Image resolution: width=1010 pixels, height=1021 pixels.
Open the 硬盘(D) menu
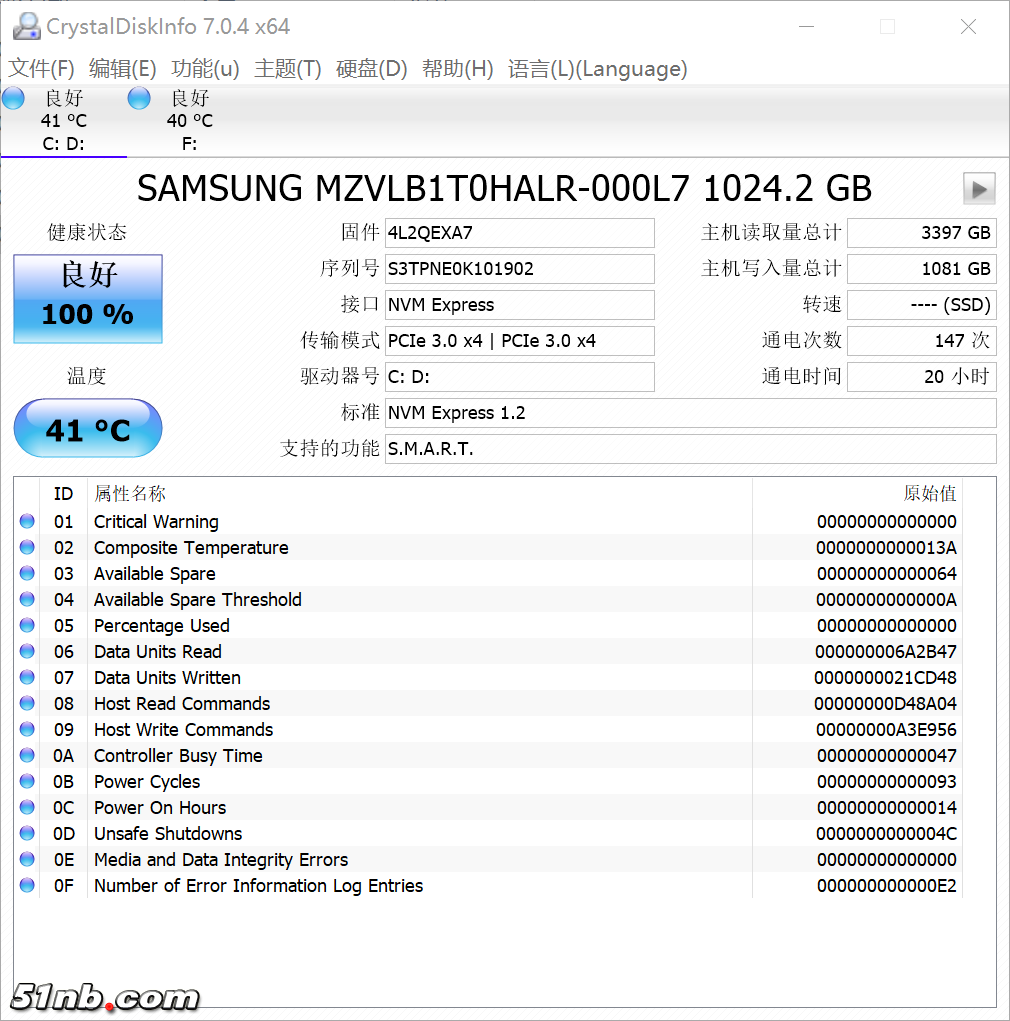pyautogui.click(x=371, y=69)
